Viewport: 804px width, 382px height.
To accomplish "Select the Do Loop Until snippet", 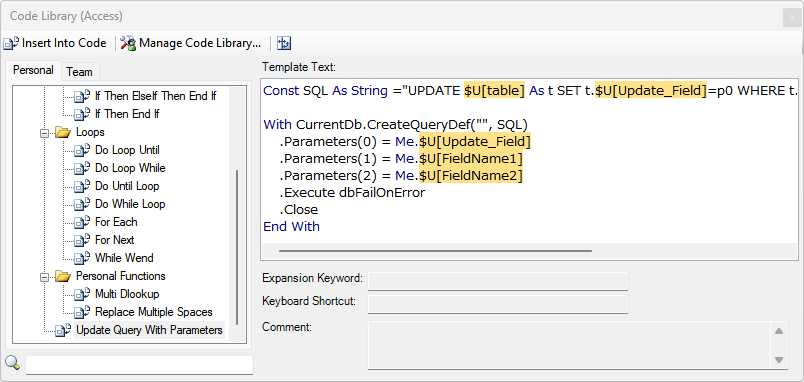I will pos(127,150).
